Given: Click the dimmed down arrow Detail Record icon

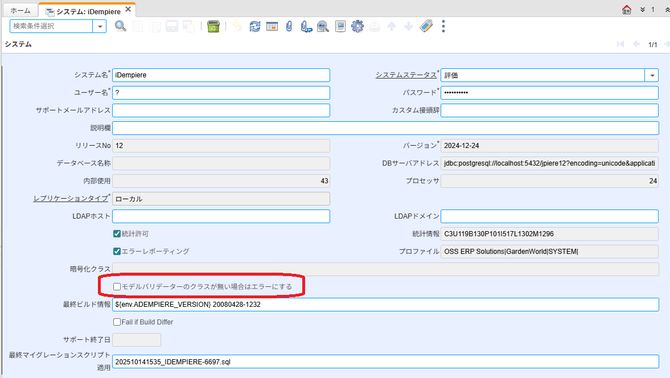Looking at the screenshot, I should pyautogui.click(x=408, y=26).
